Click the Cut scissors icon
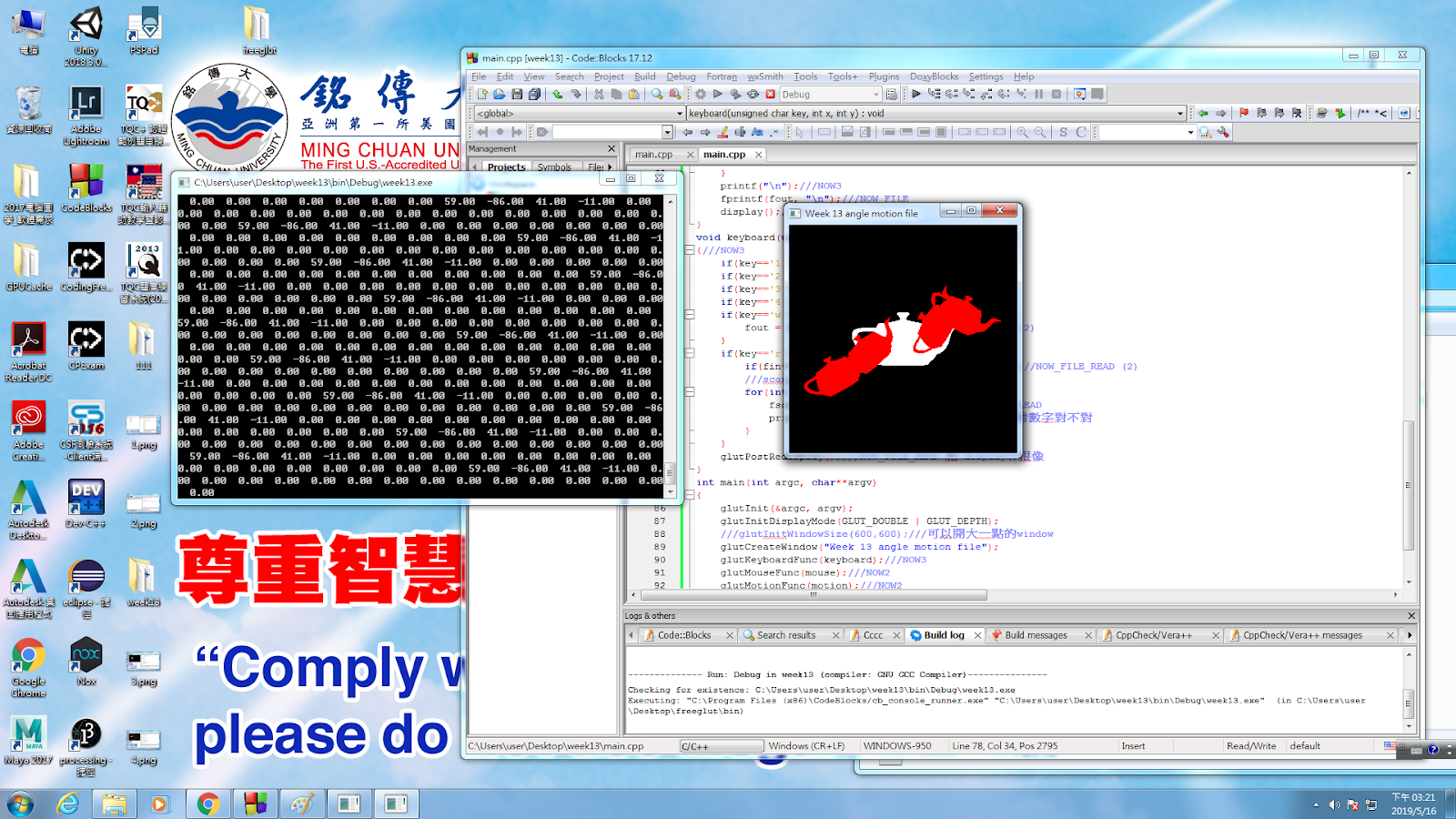Image resolution: width=1456 pixels, height=819 pixels. [599, 94]
